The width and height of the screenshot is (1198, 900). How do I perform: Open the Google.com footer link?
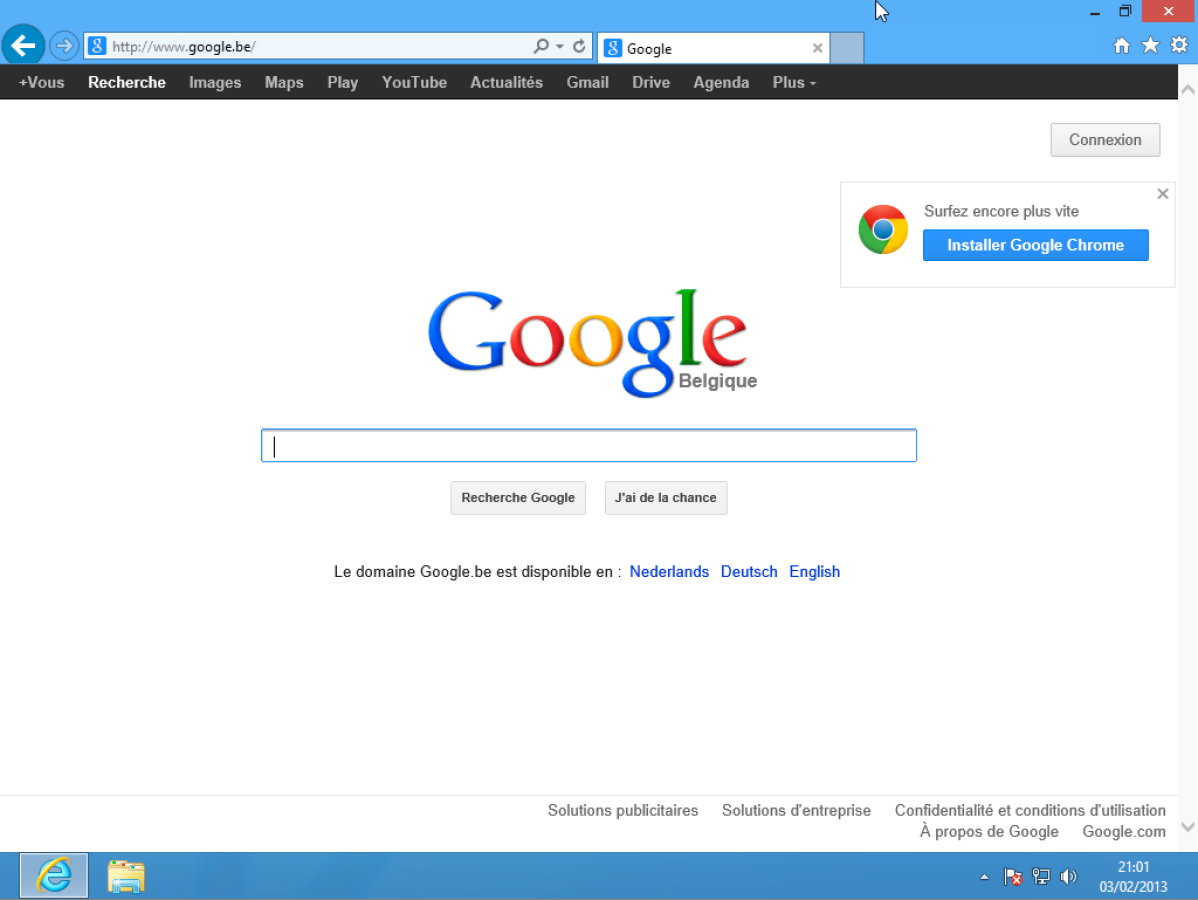[x=1124, y=832]
